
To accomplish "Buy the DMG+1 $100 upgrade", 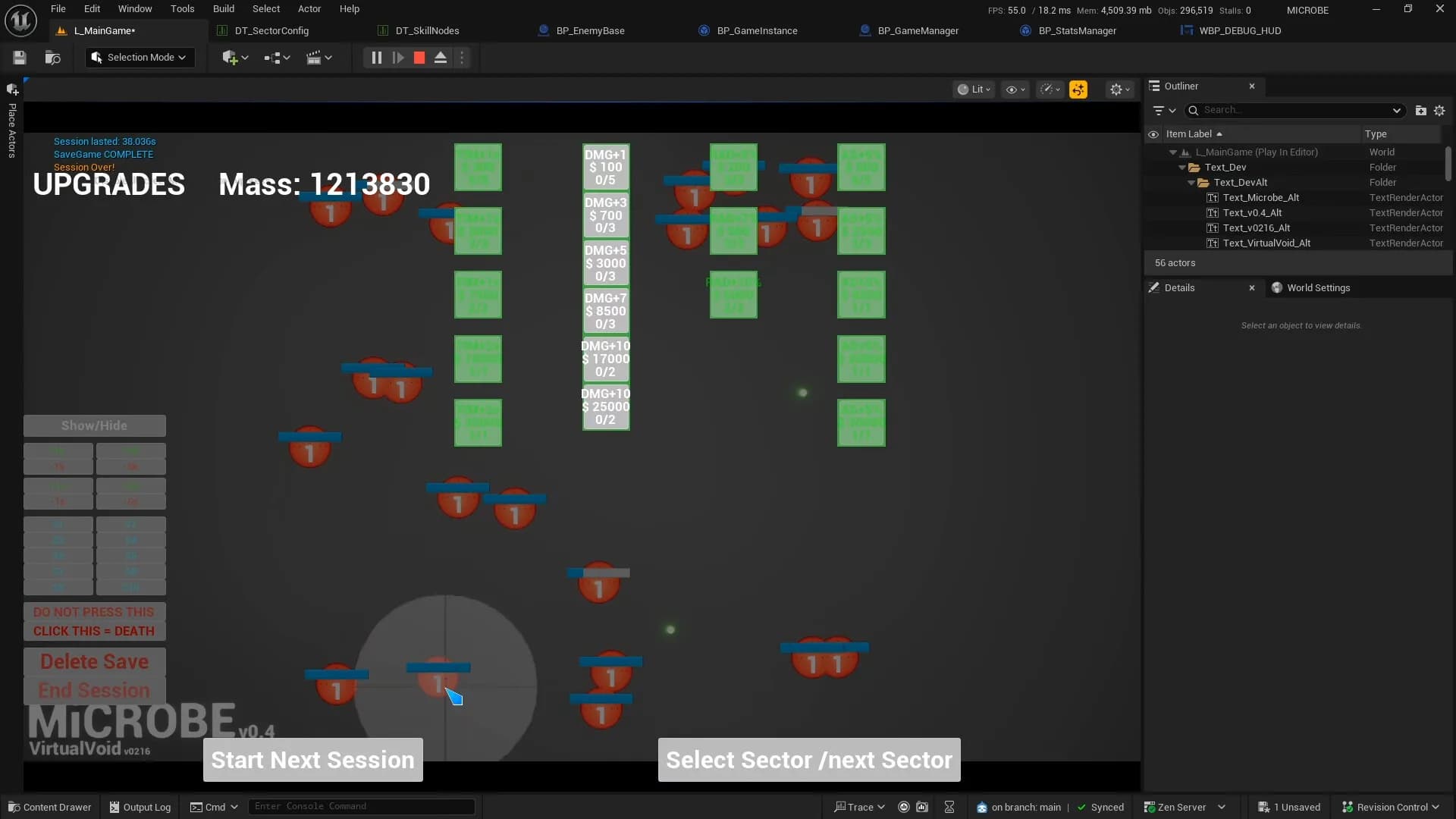I will click(606, 167).
